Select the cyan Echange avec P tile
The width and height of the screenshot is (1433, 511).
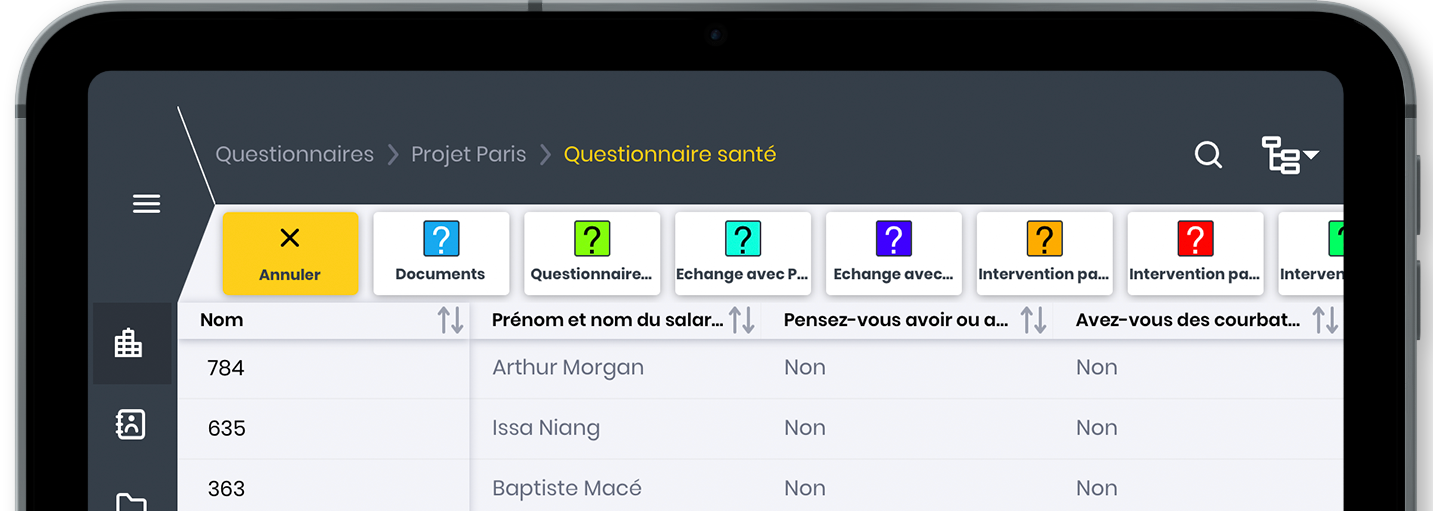(x=743, y=253)
